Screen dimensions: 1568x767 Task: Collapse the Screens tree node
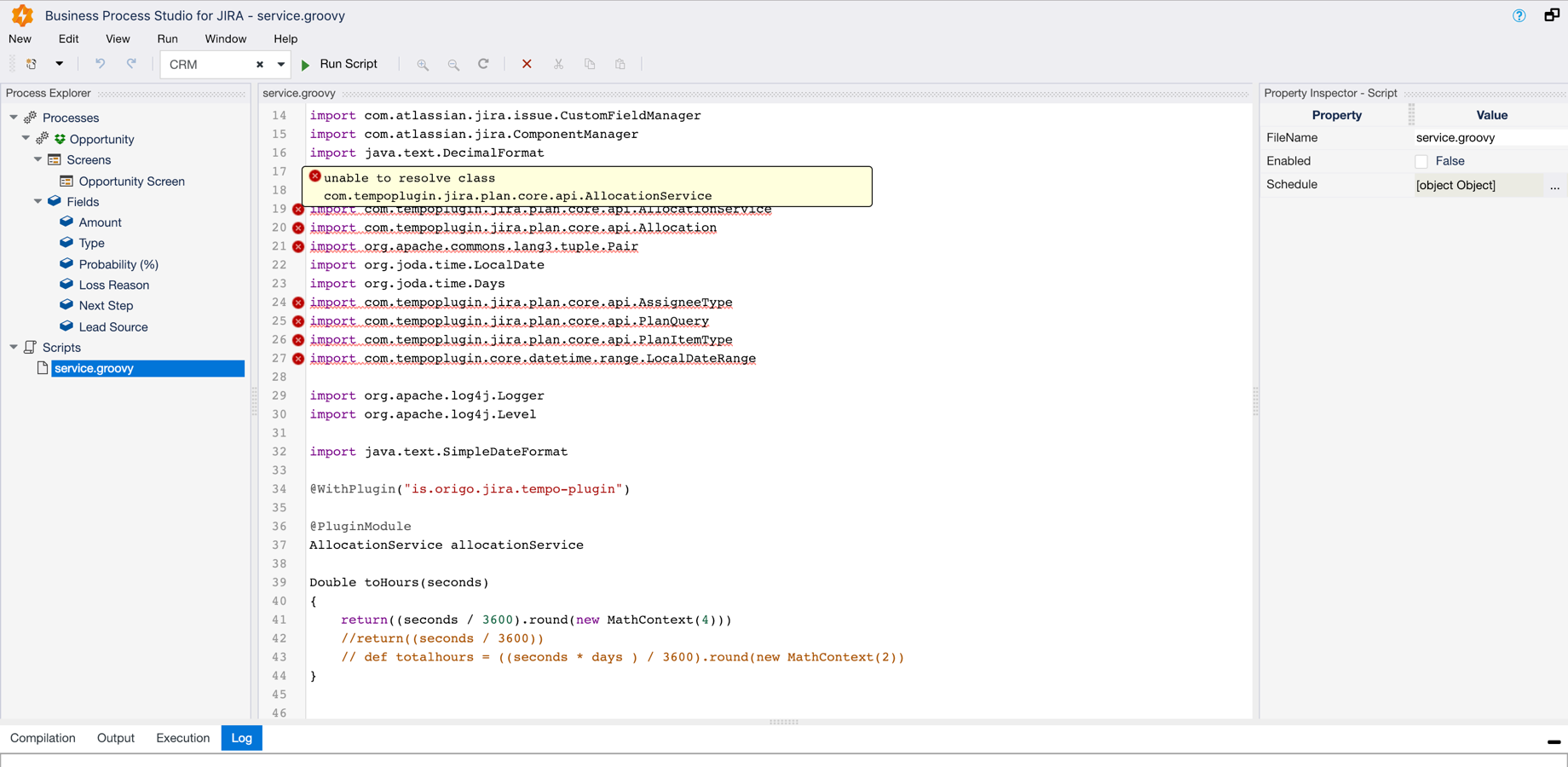[37, 159]
